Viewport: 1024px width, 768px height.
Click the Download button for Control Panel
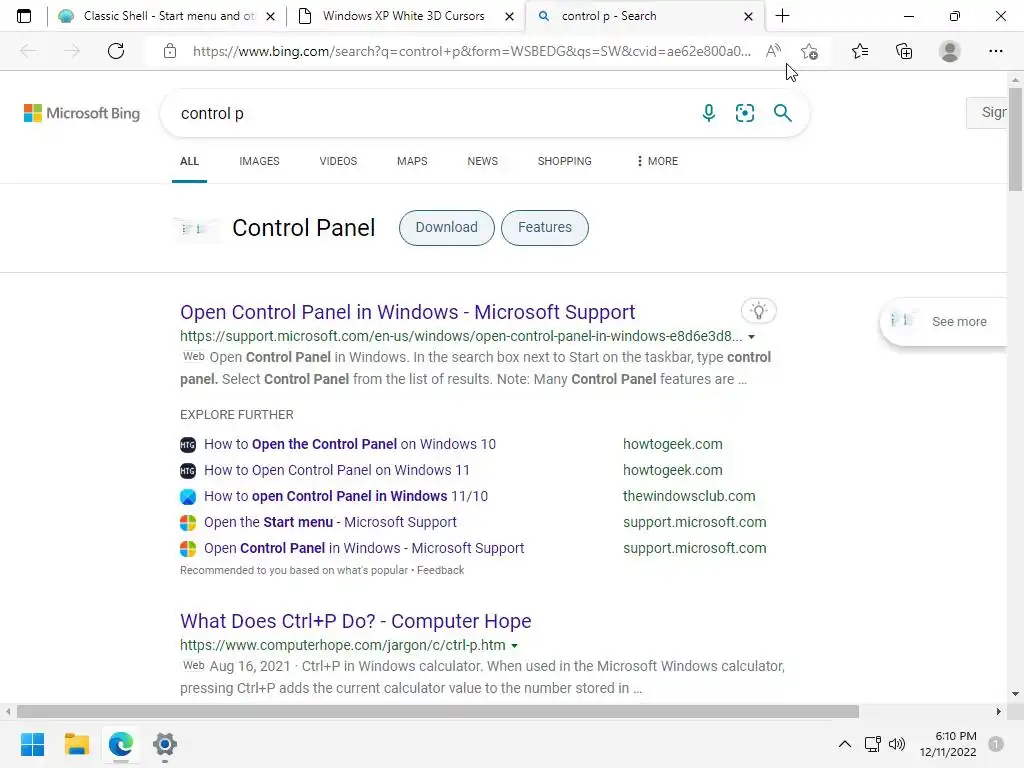coord(447,227)
